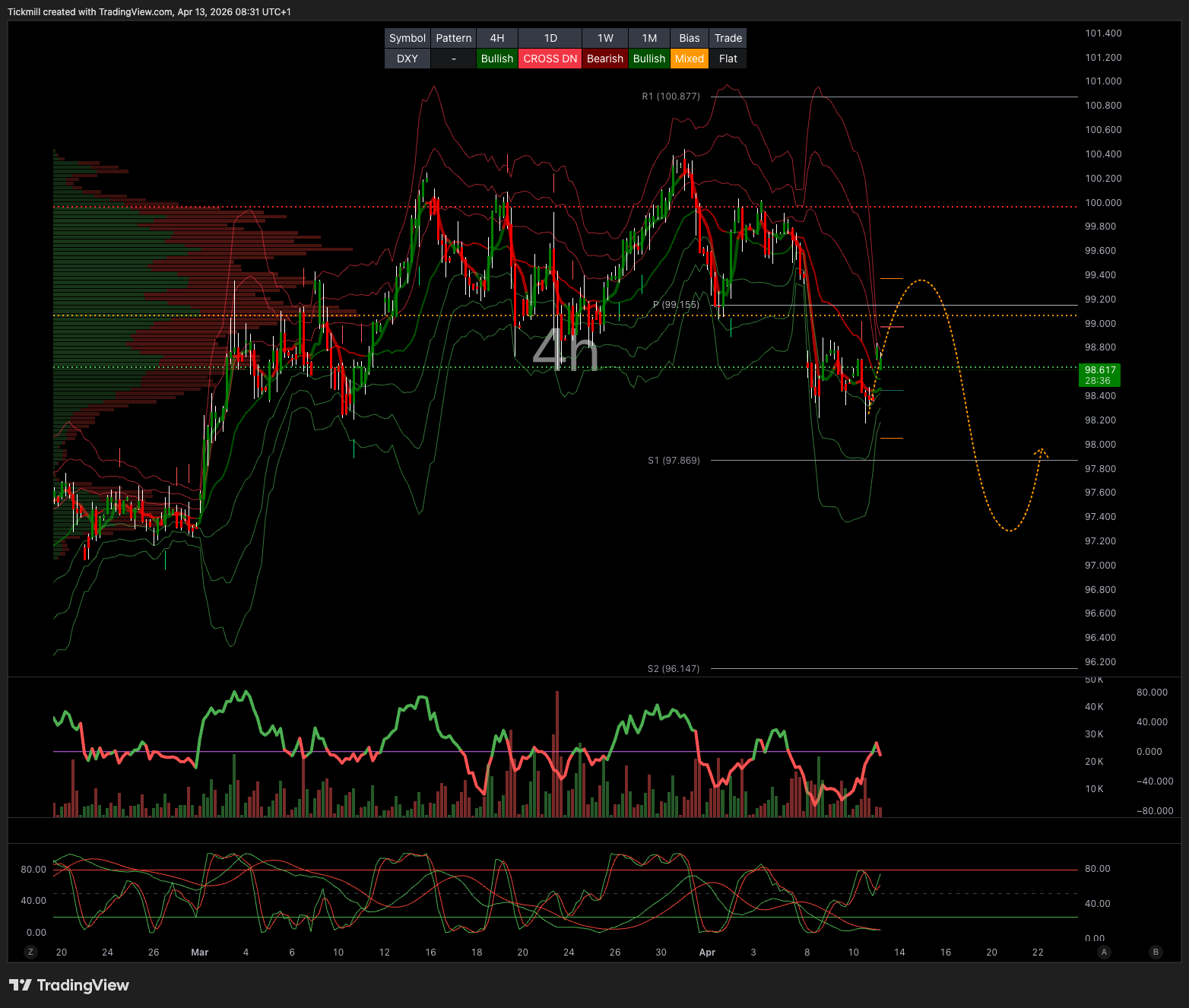This screenshot has height=1008, width=1189.
Task: Click the S1 (97.869) pivot label
Action: [x=674, y=461]
